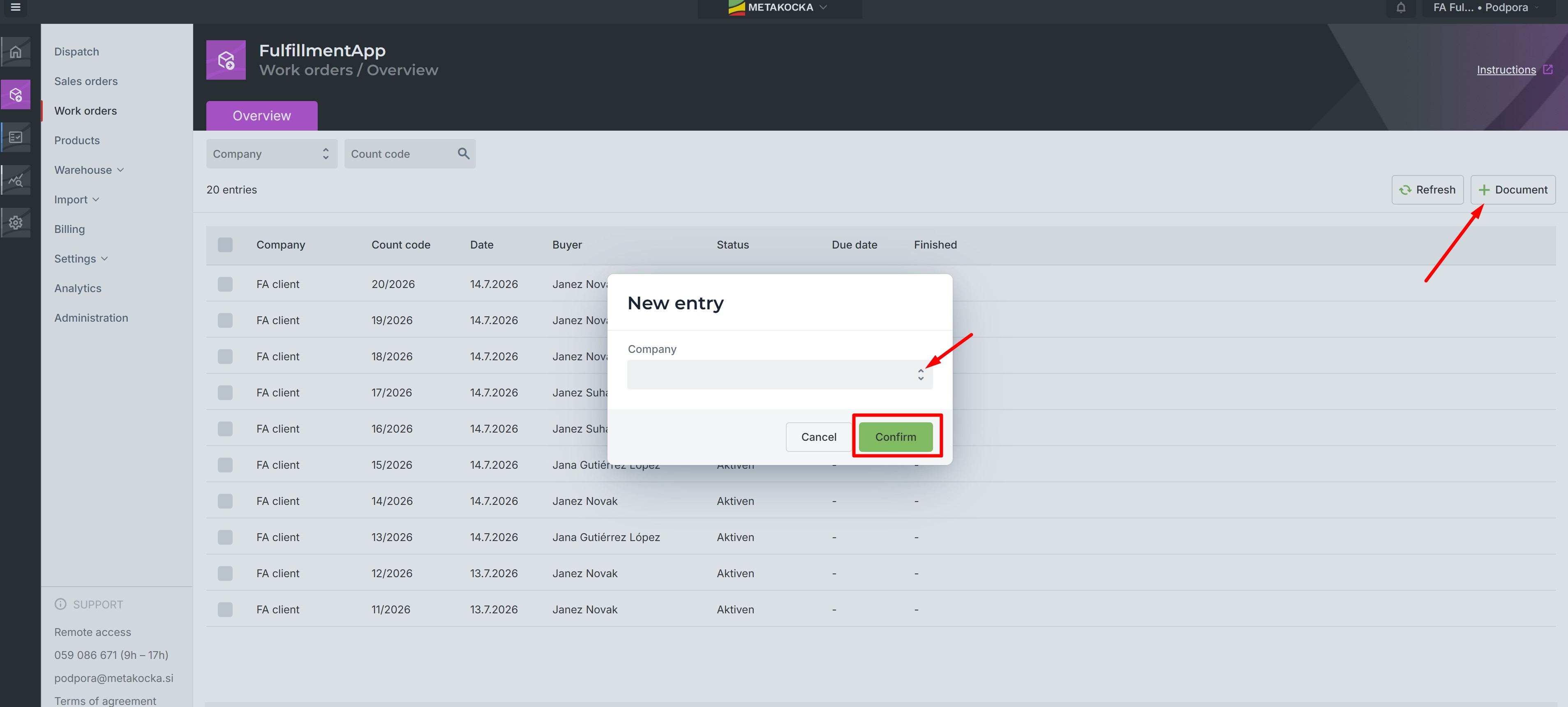Click count code 12/2026 cell
This screenshot has height=707, width=1568.
point(391,573)
